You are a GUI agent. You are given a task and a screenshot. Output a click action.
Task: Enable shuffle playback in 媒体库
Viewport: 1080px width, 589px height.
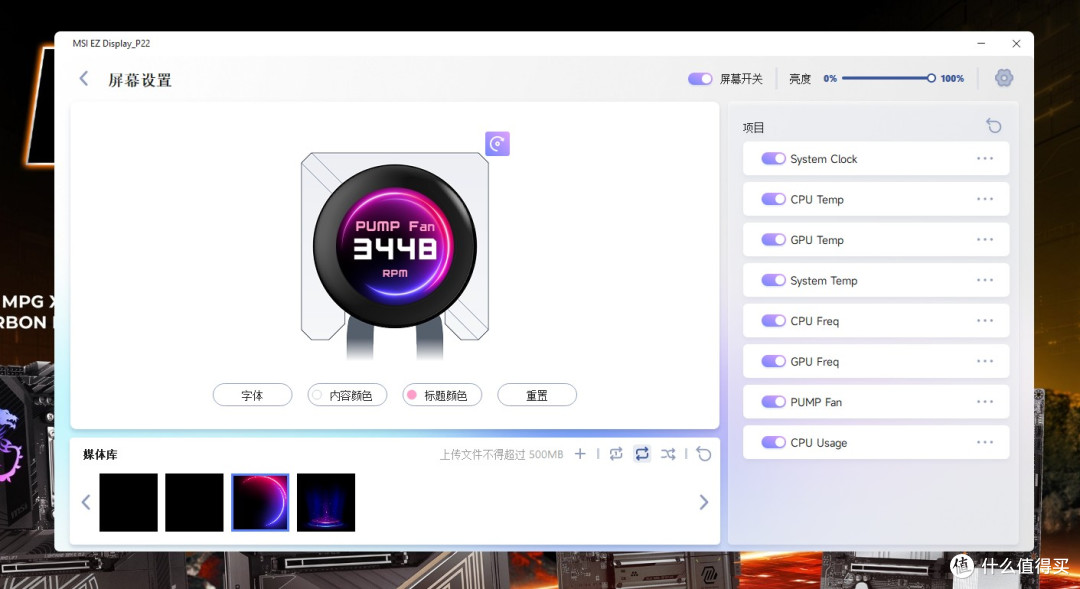pos(668,454)
